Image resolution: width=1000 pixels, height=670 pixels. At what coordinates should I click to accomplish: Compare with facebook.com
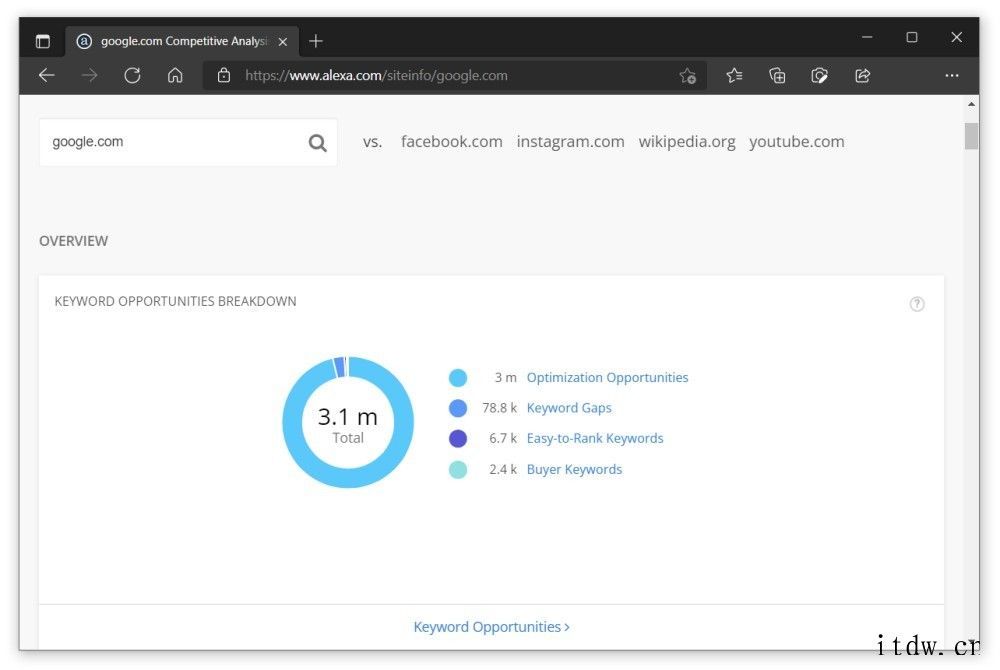pos(452,142)
